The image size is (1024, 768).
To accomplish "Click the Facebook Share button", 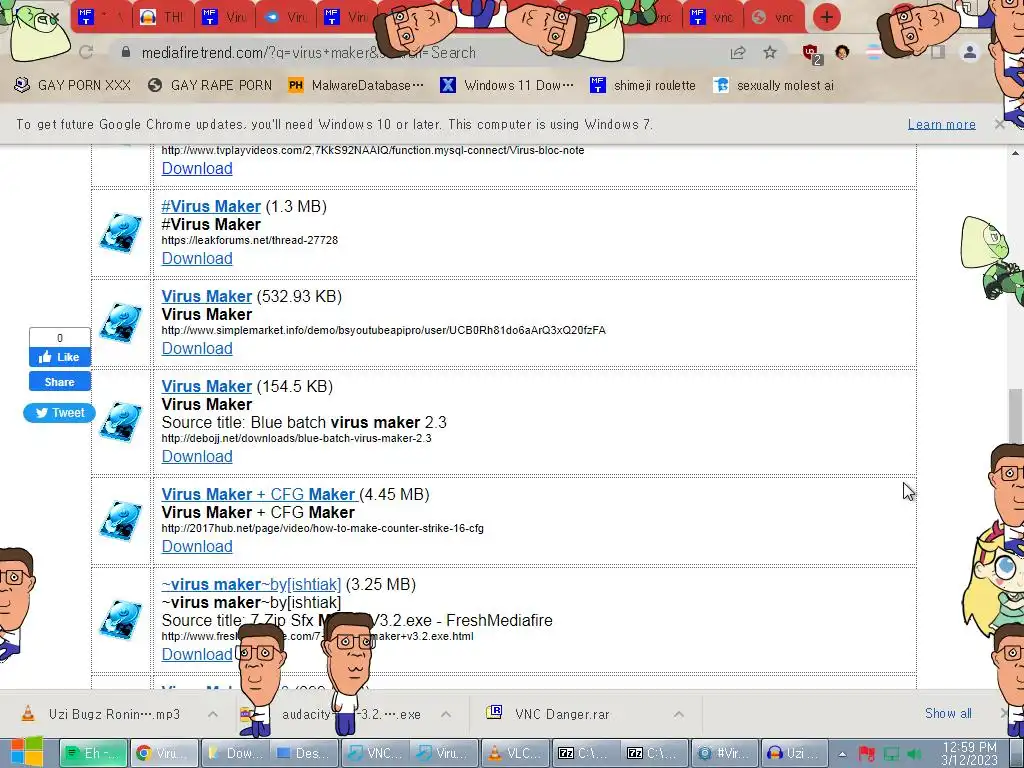I will [59, 382].
